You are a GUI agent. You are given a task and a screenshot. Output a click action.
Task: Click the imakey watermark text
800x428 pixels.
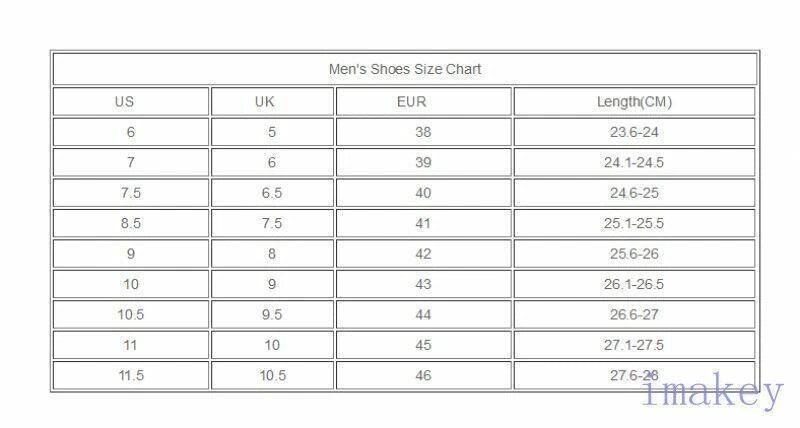coord(712,393)
